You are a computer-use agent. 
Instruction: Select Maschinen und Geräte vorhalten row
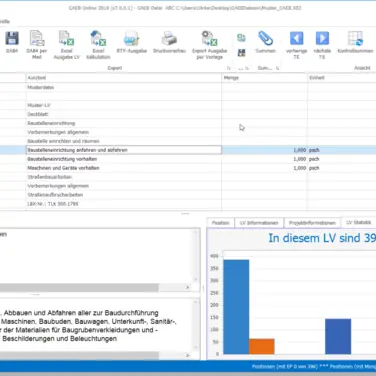(188, 168)
